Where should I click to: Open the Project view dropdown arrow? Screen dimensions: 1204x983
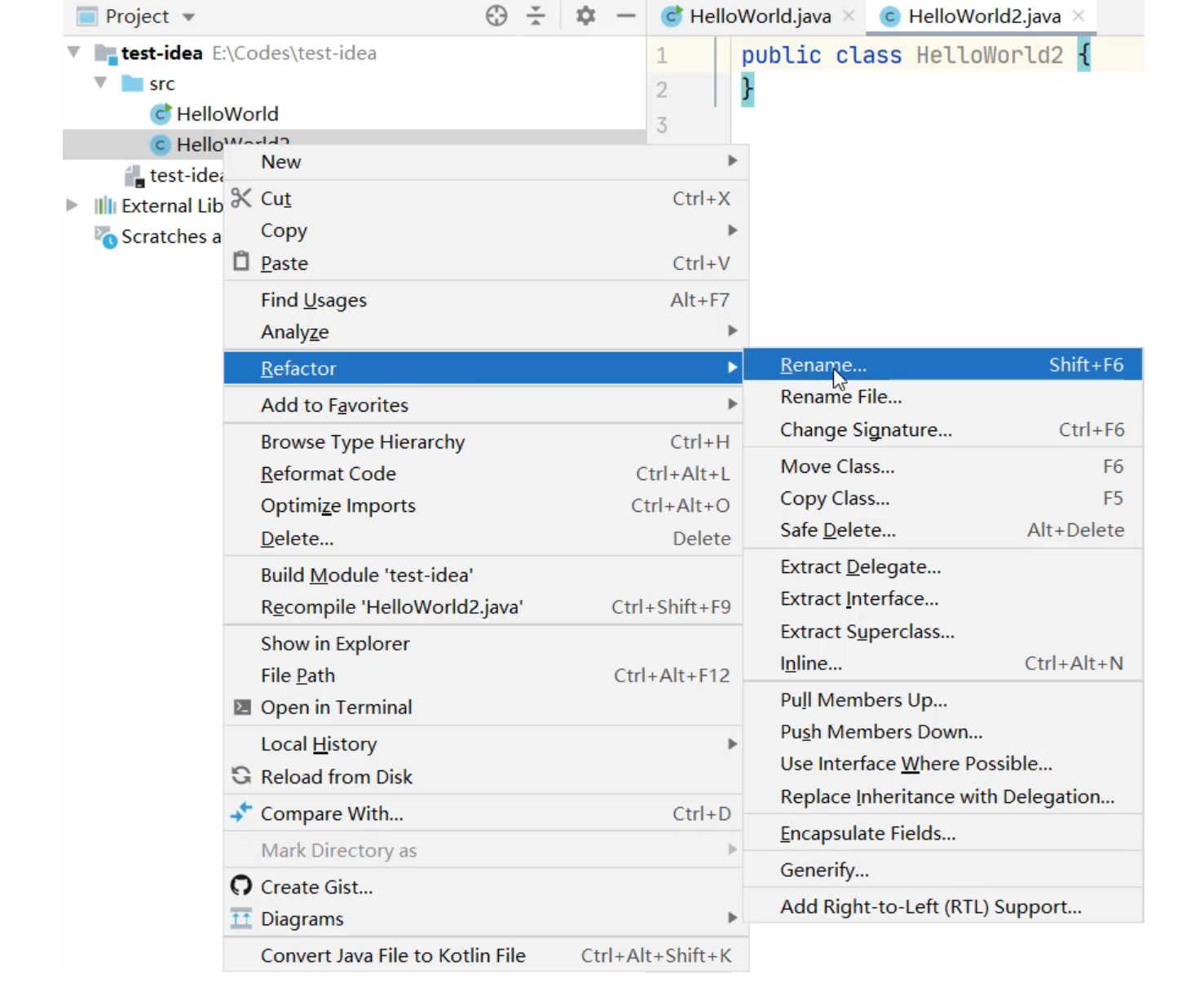[189, 16]
